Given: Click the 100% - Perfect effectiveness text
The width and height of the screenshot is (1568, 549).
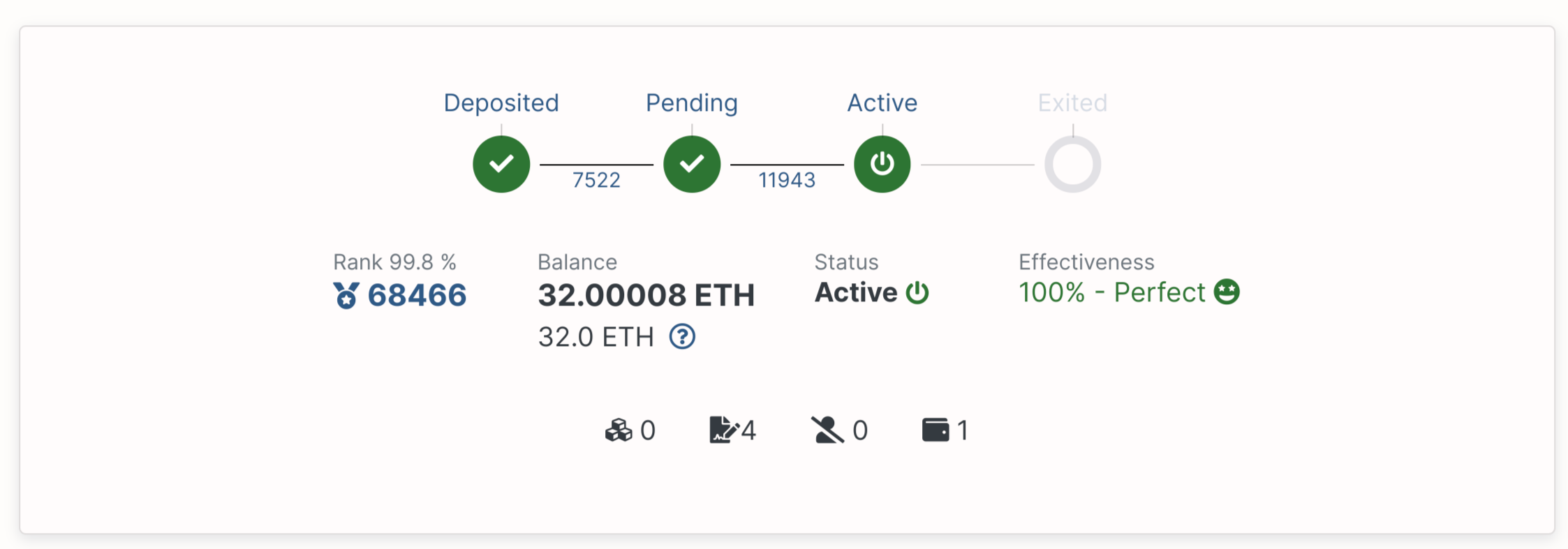Looking at the screenshot, I should (x=1112, y=292).
